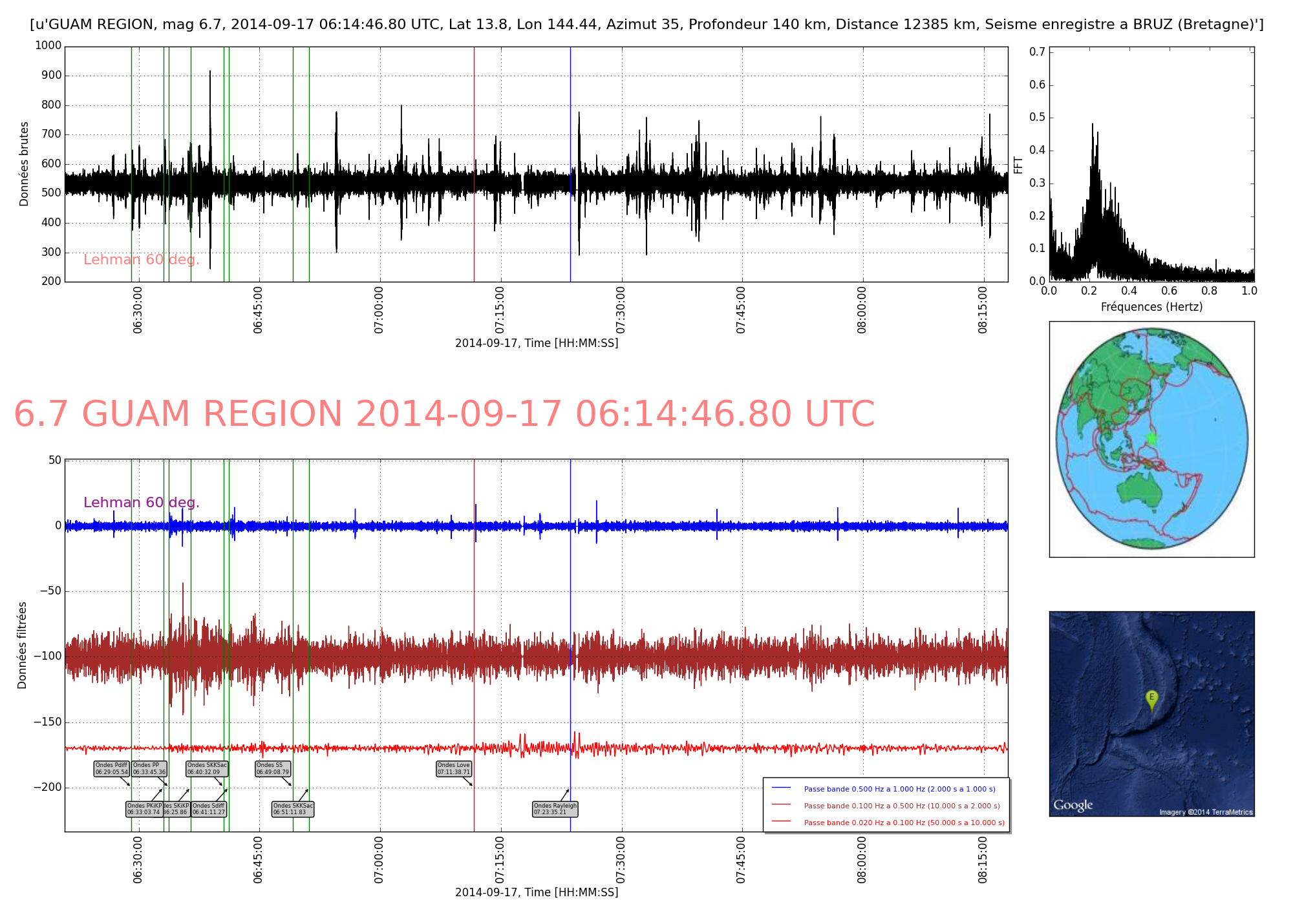Click the Fréquences (Hertz) axis label
1293x924 pixels.
(1151, 307)
